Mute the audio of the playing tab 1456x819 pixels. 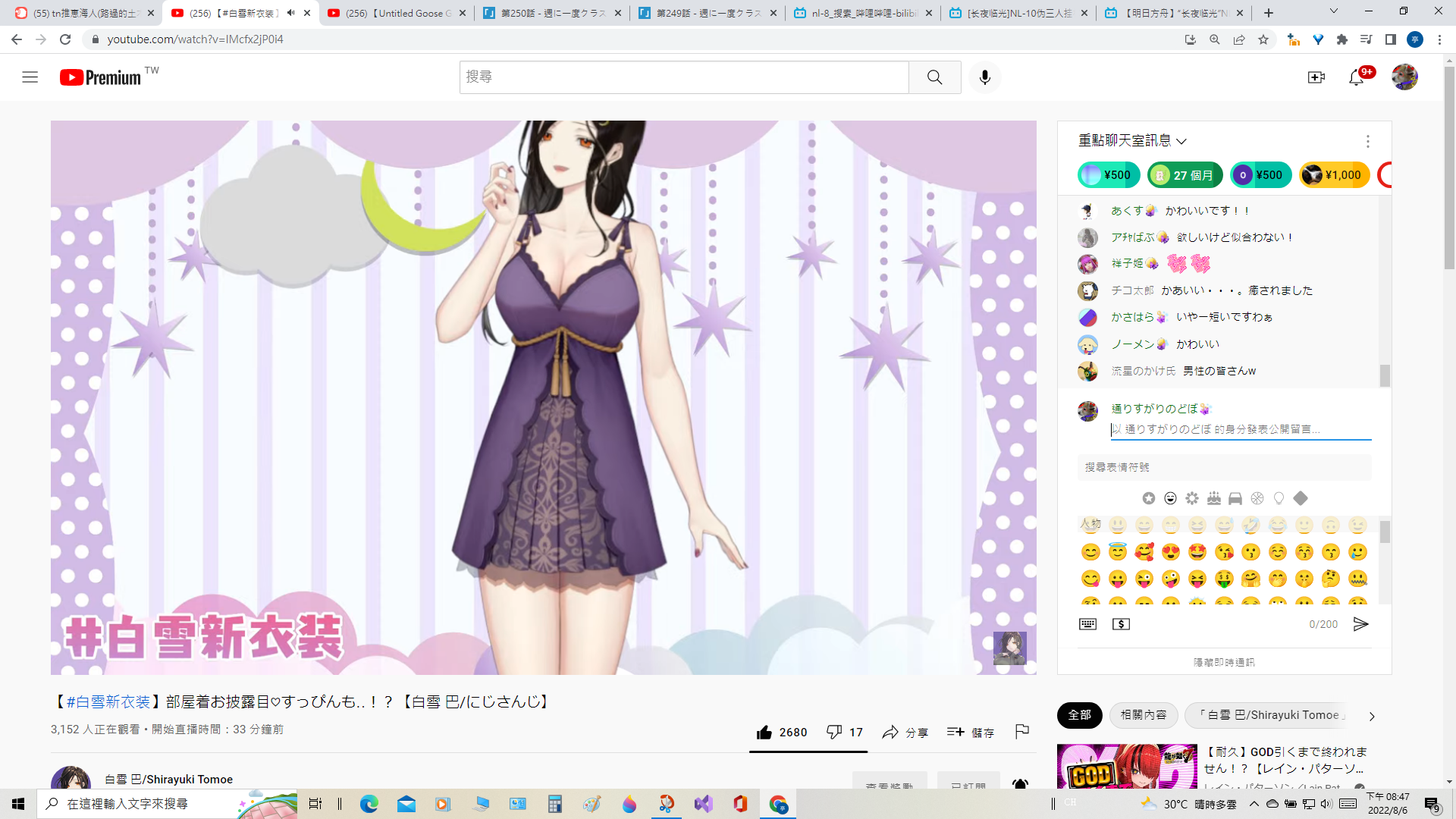[x=291, y=13]
